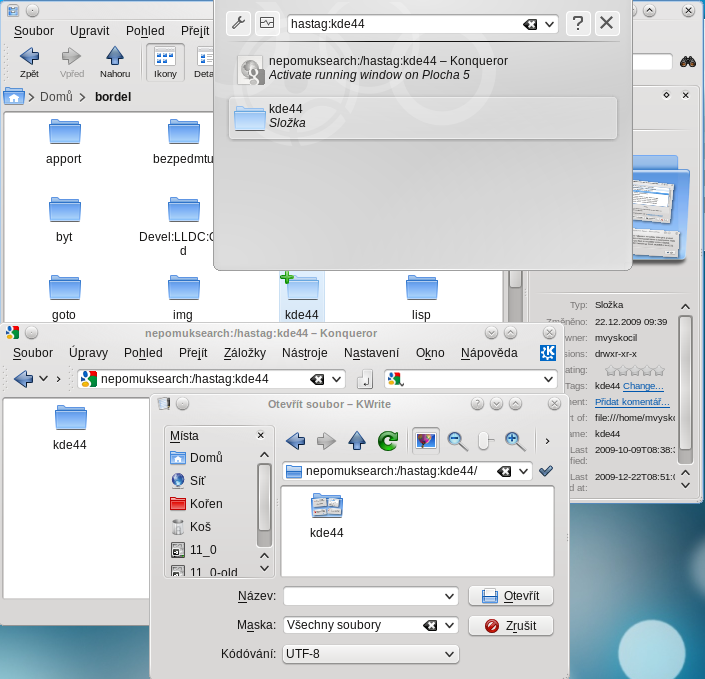Open Nastavení menu in Konqueror

(371, 353)
